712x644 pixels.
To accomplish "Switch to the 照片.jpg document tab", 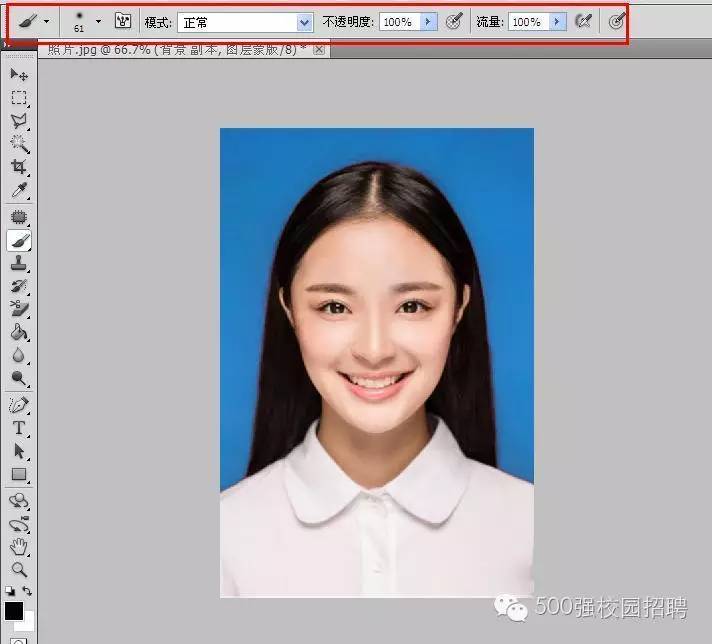I will point(177,50).
